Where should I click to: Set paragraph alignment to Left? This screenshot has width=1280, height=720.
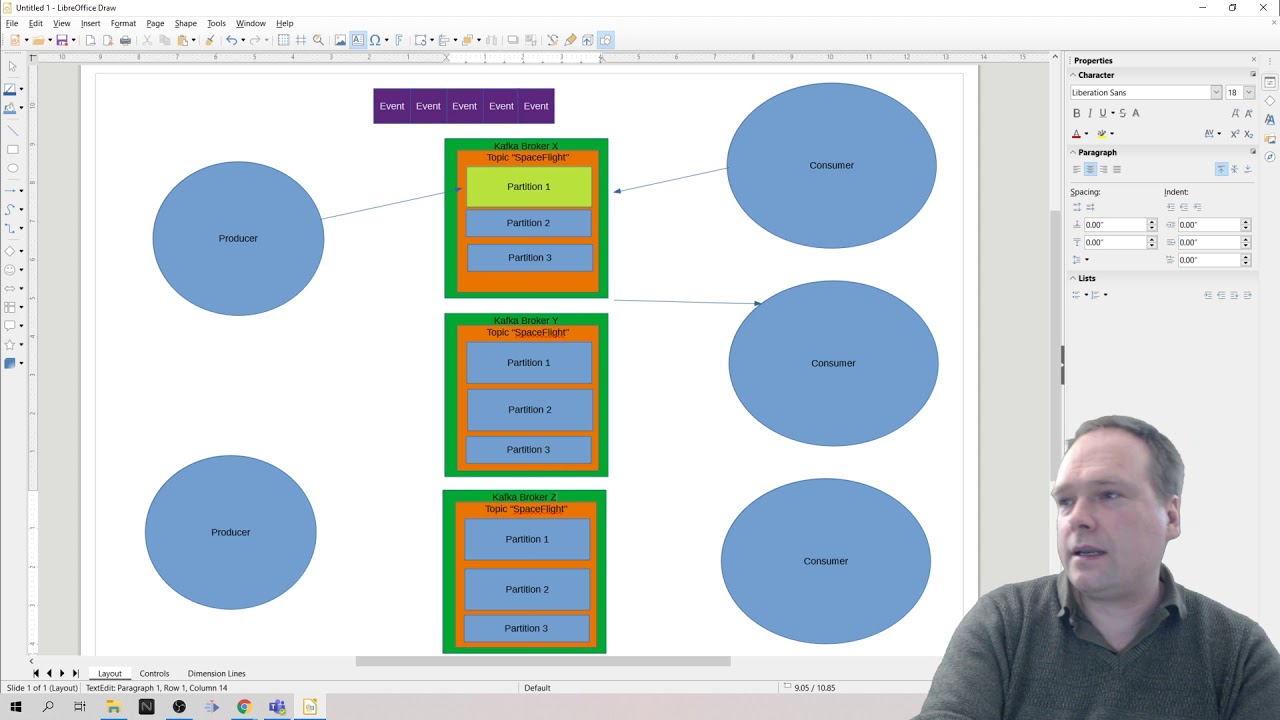coord(1077,169)
